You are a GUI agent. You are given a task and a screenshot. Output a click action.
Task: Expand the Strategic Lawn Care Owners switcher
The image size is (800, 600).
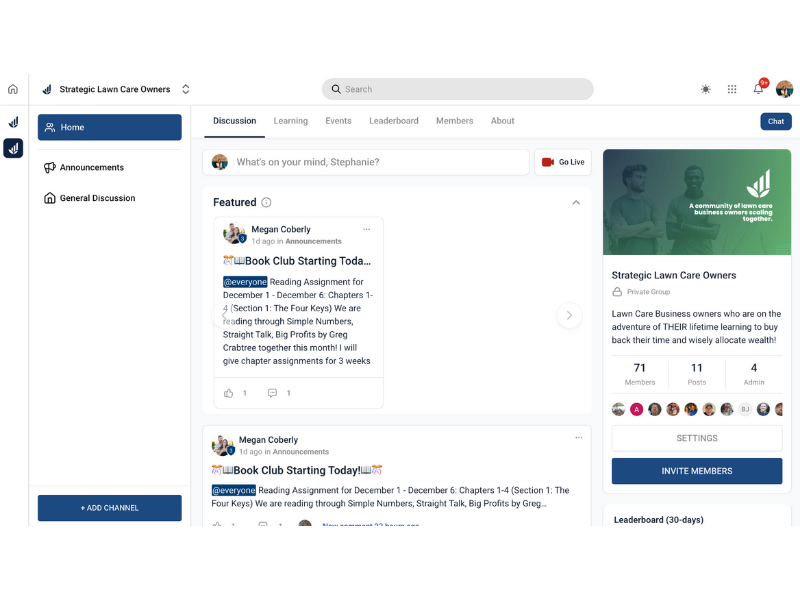coord(186,89)
